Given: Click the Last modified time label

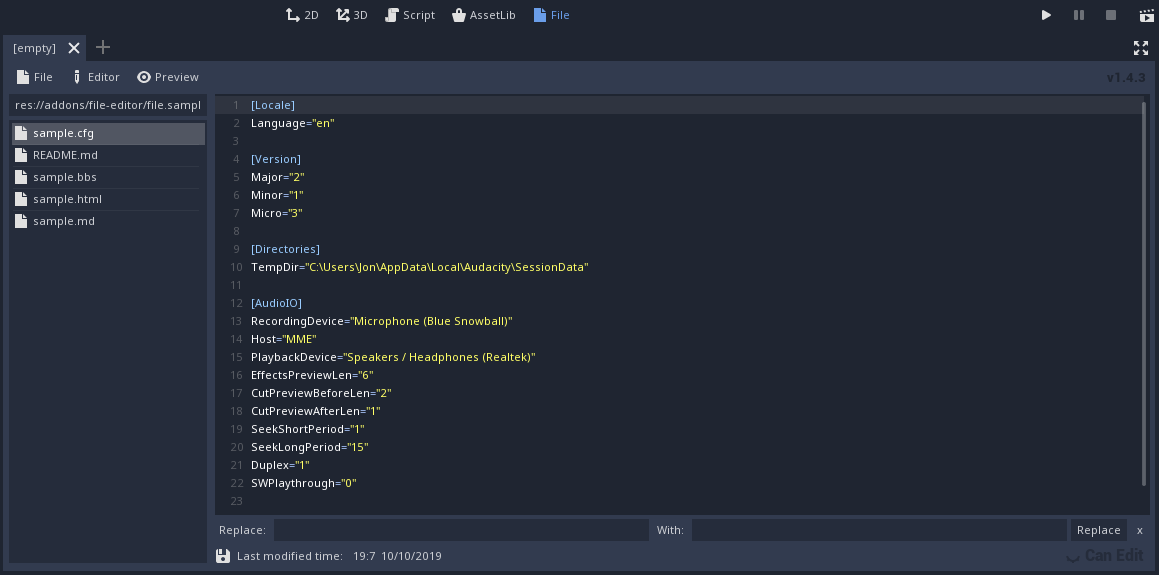Looking at the screenshot, I should [290, 556].
